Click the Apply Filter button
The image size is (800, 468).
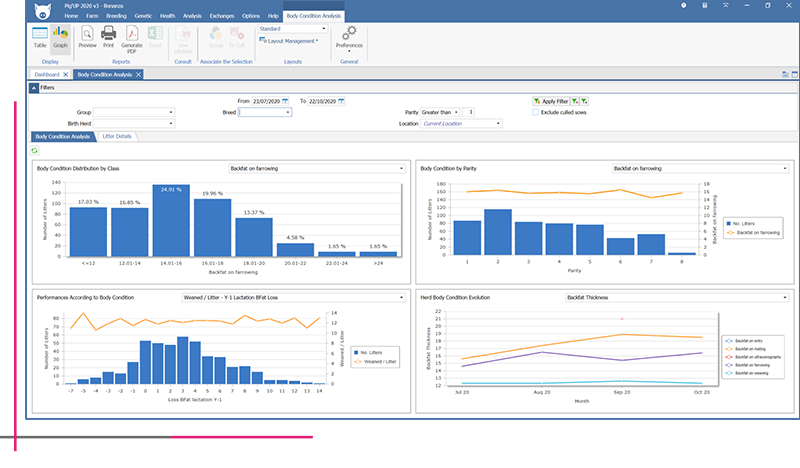tap(551, 101)
